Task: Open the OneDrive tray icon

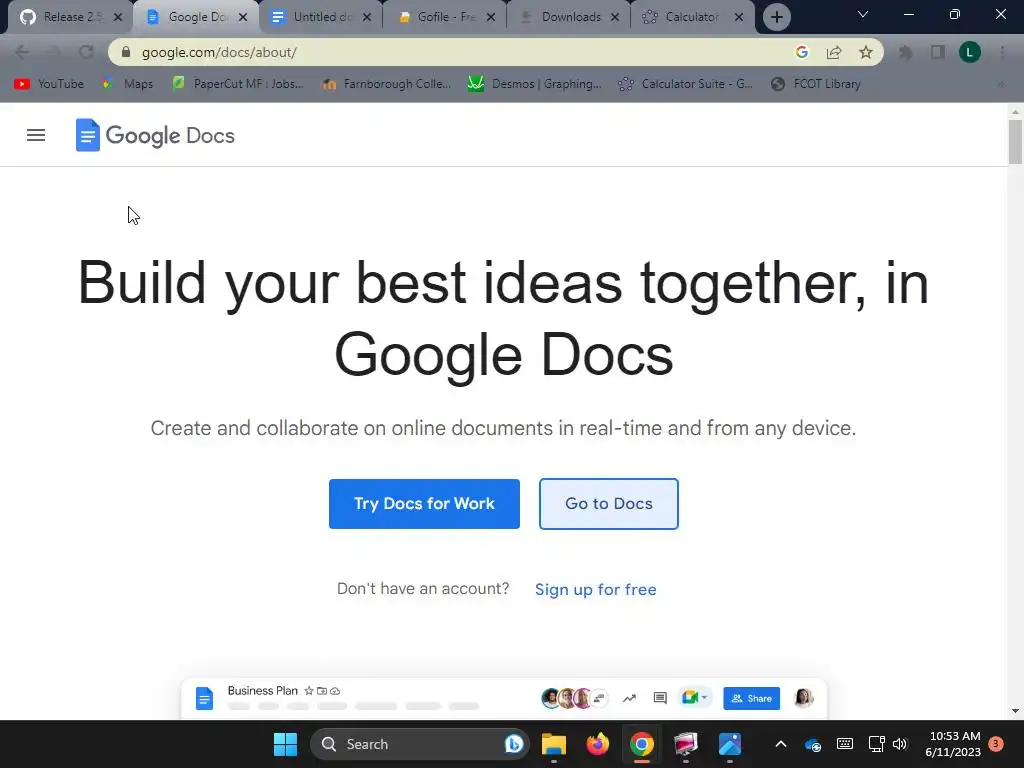Action: click(x=812, y=744)
